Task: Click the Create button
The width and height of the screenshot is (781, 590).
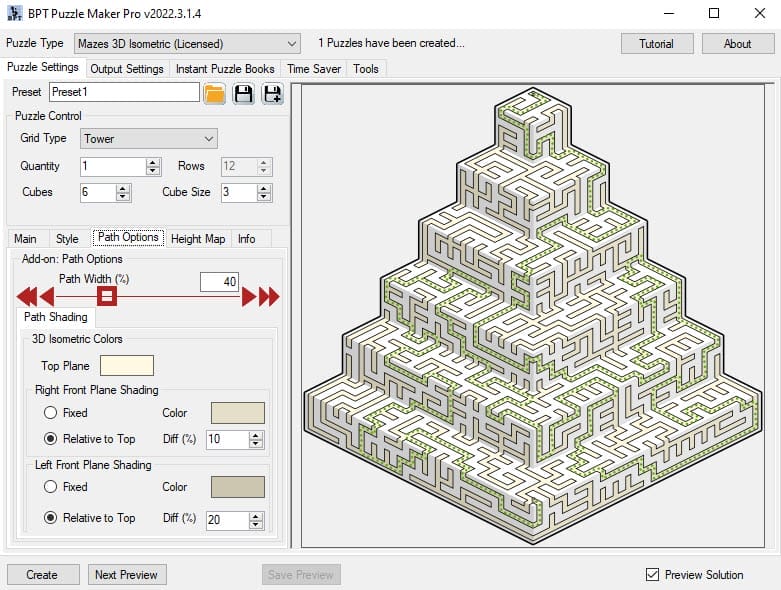Action: pos(42,575)
